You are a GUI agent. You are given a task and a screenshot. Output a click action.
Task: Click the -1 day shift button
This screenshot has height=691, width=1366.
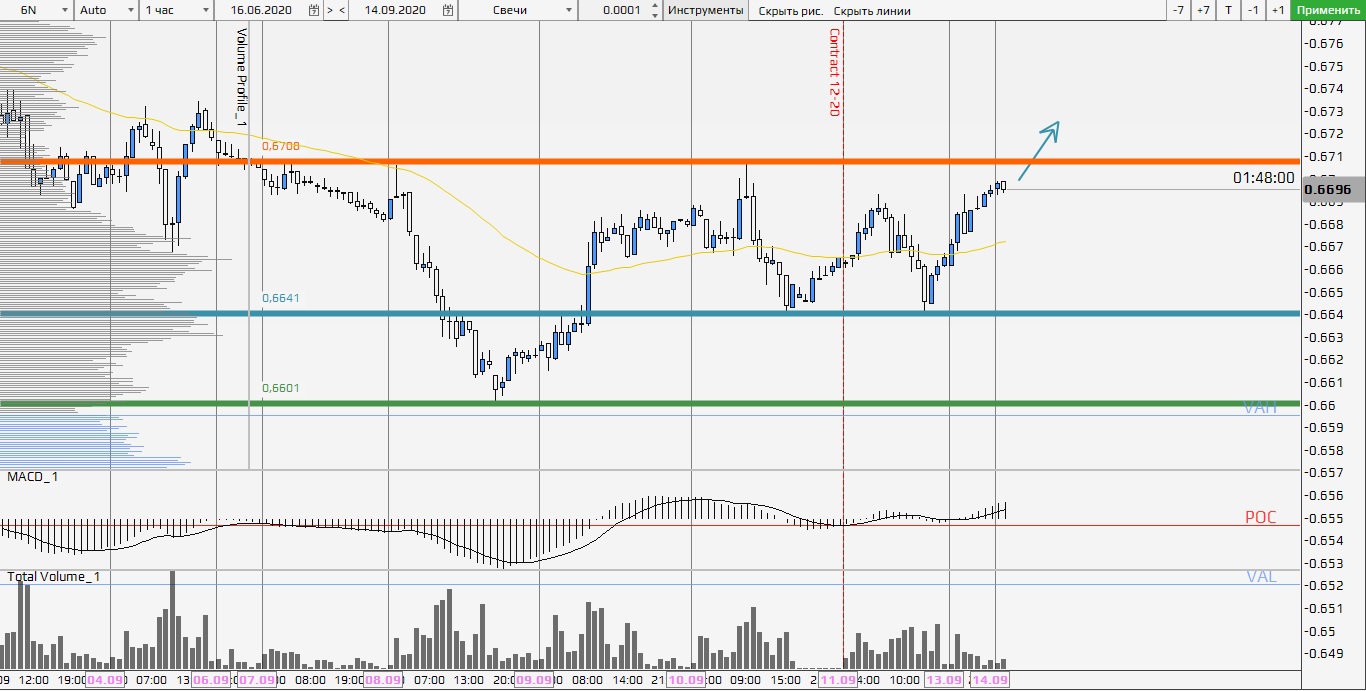1253,10
